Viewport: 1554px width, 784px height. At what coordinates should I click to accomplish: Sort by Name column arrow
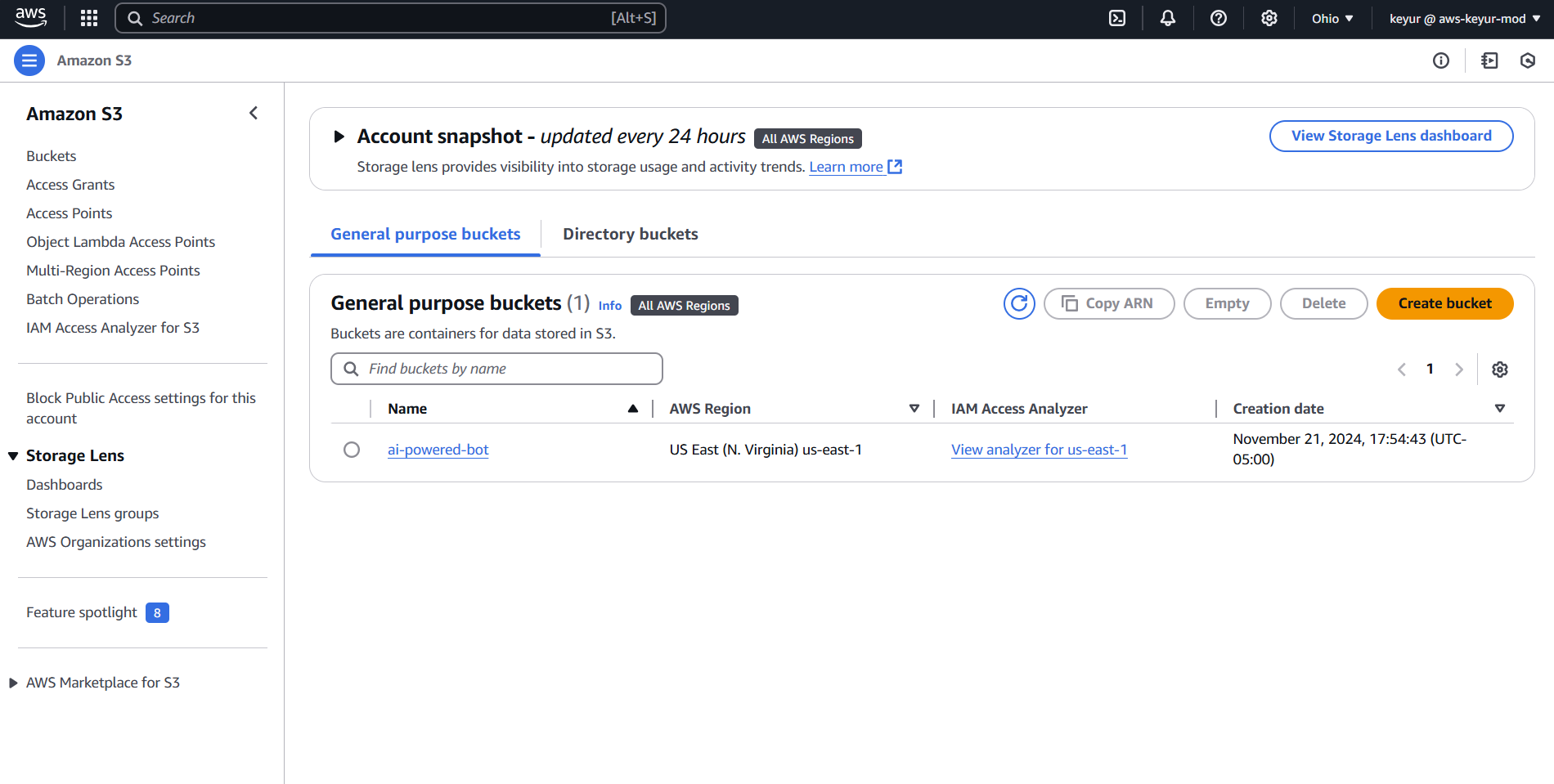tap(633, 409)
